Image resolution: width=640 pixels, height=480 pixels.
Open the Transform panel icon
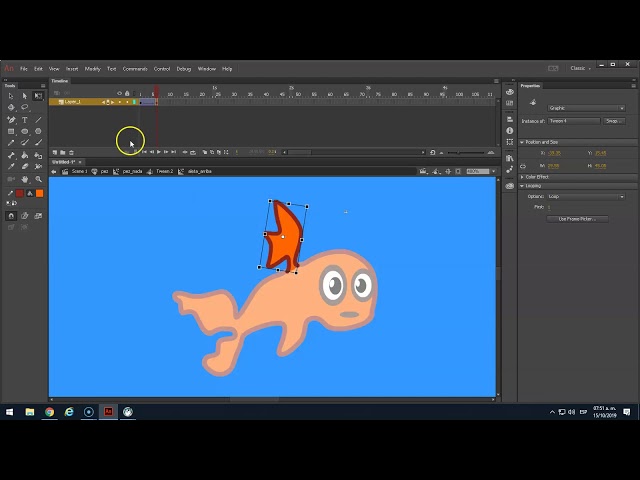coord(509,142)
